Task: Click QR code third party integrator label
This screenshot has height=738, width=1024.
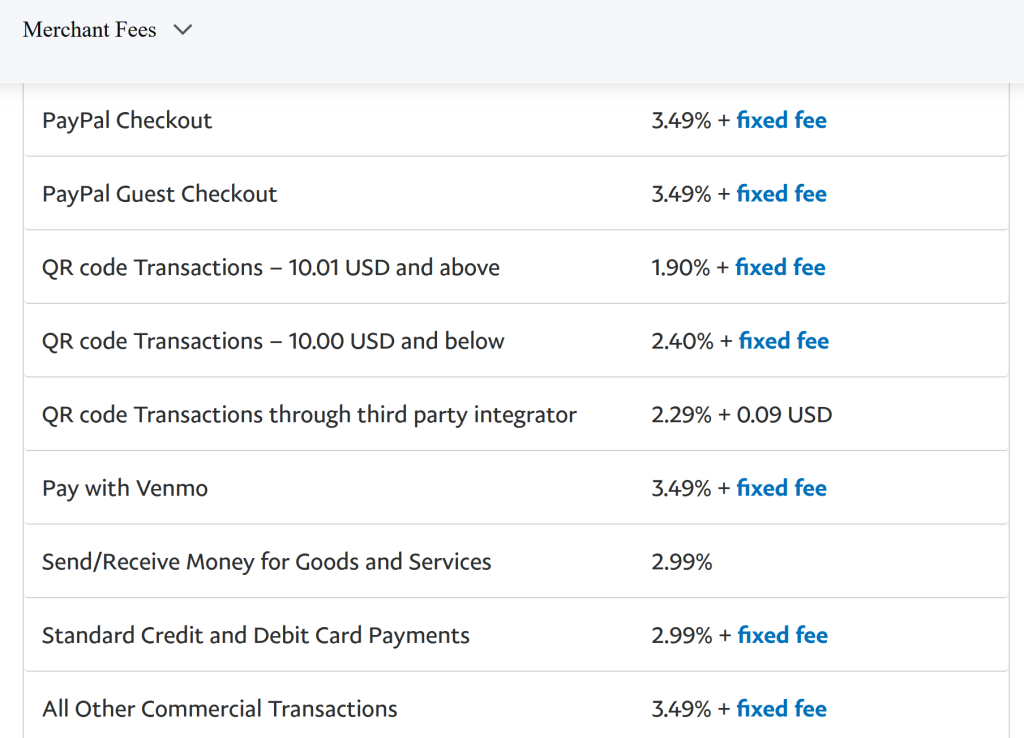Action: [x=309, y=414]
